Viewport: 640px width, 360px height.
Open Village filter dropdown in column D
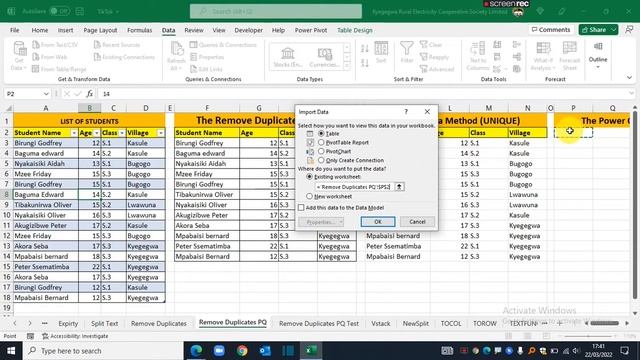161,133
